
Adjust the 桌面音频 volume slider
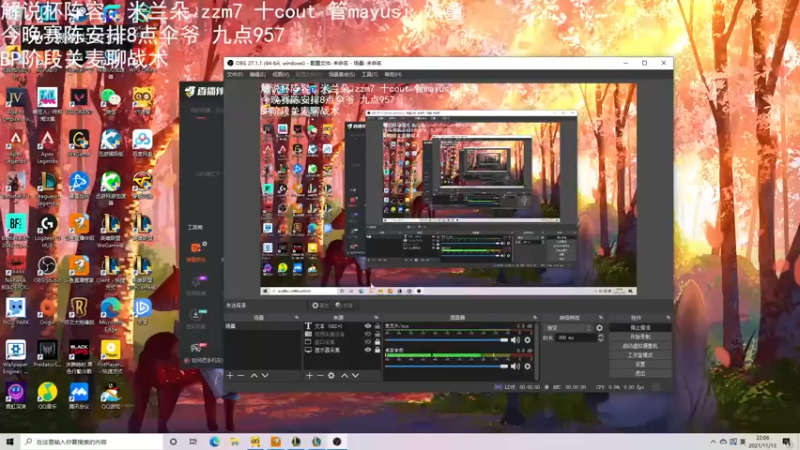click(x=447, y=366)
